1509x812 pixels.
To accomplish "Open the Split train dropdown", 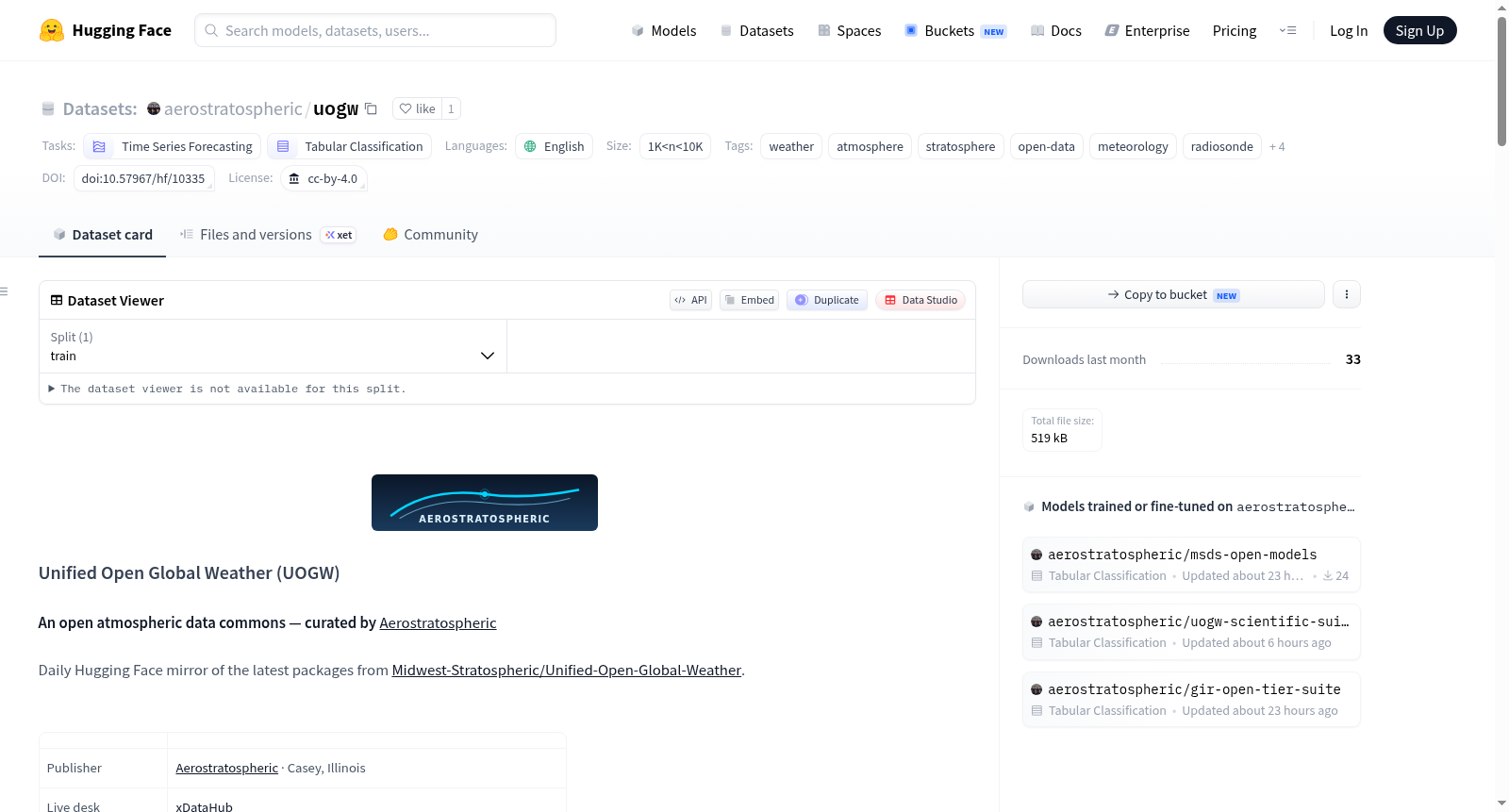I will point(273,346).
